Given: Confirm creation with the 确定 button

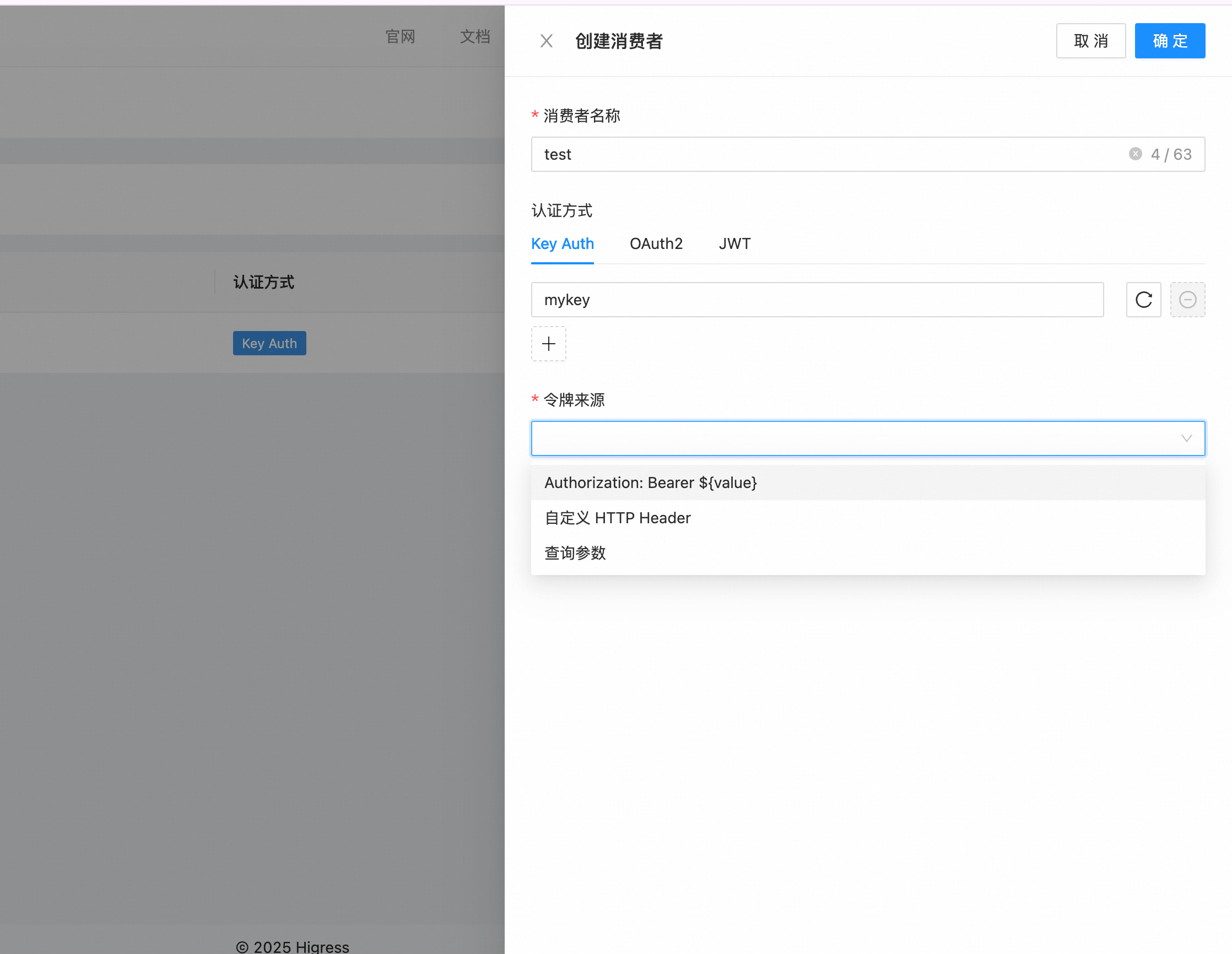Looking at the screenshot, I should coord(1169,41).
